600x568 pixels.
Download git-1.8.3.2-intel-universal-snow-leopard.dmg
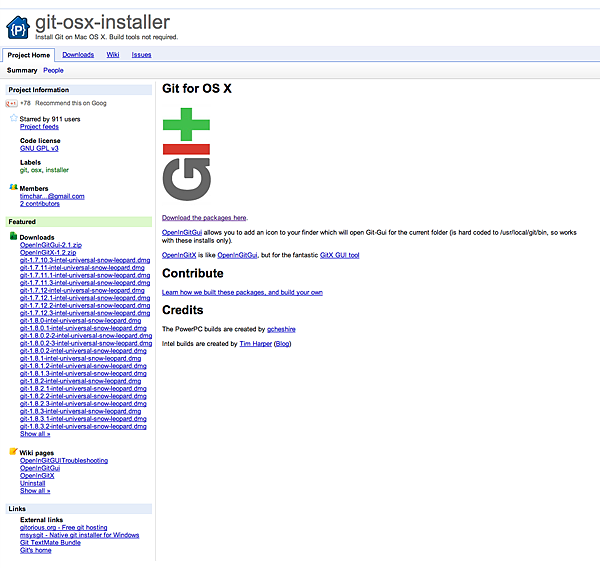[83, 427]
